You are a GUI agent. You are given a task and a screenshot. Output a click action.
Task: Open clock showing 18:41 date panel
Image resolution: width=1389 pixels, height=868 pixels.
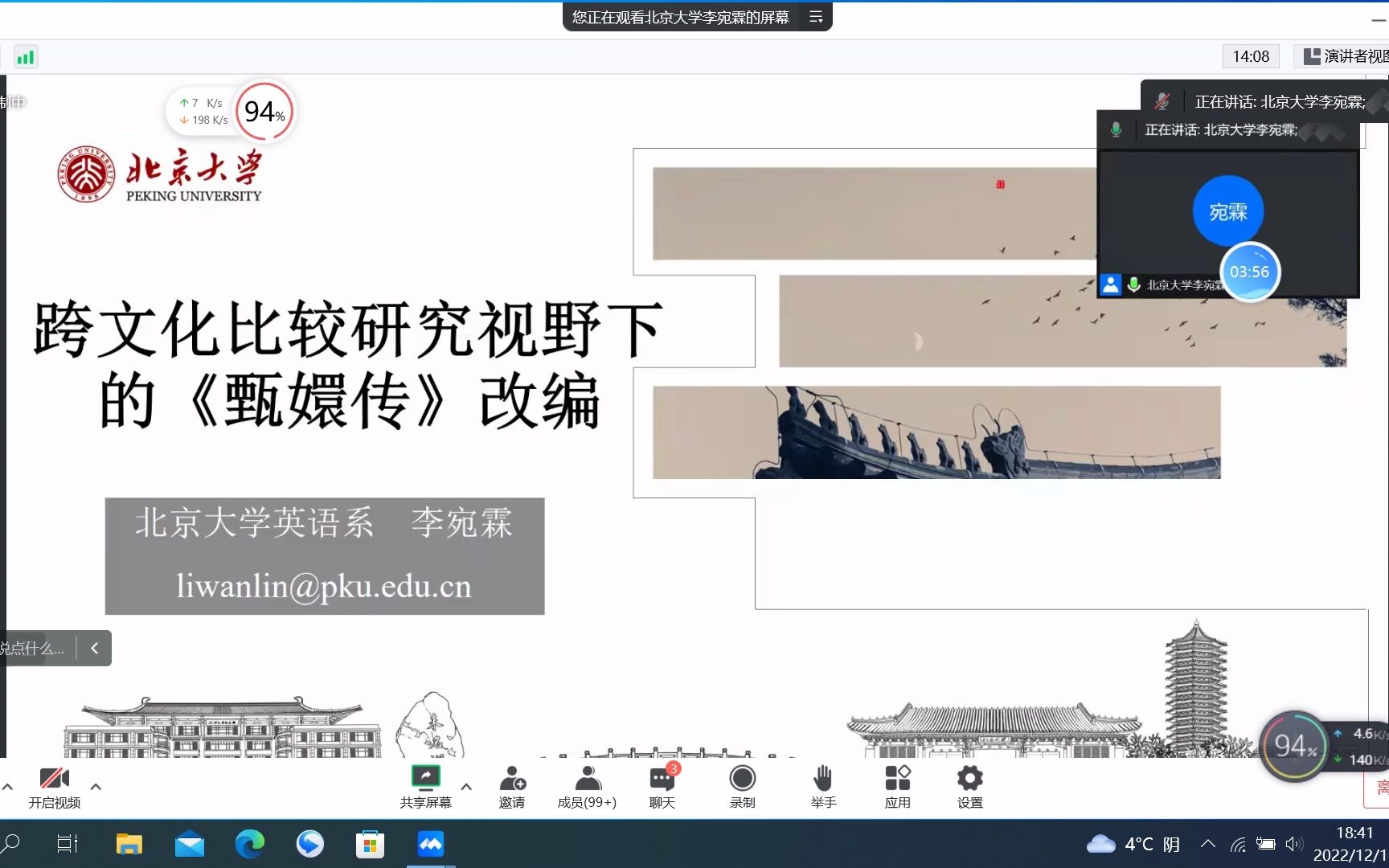tap(1350, 844)
